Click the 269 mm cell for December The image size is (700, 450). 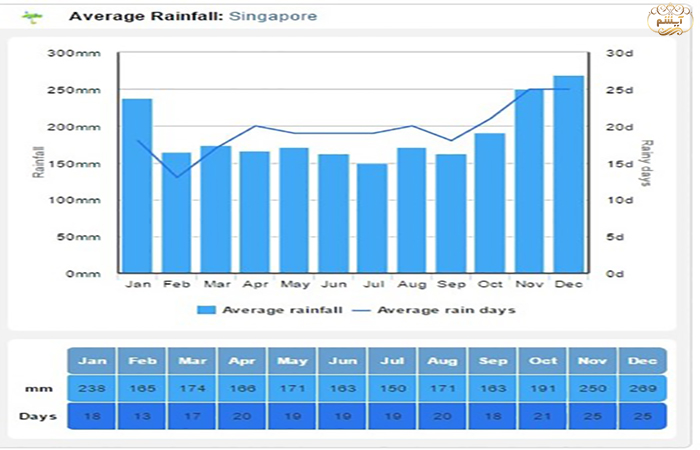pyautogui.click(x=642, y=388)
